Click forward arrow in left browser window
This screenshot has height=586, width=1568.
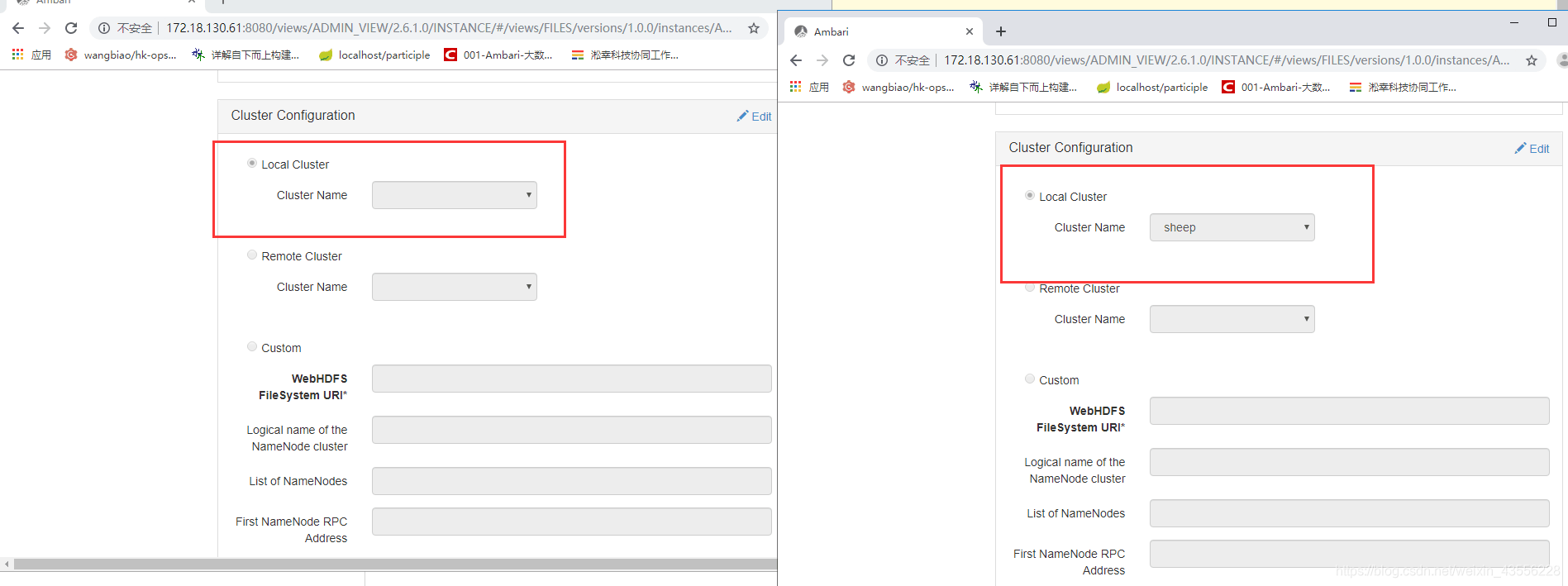point(45,28)
